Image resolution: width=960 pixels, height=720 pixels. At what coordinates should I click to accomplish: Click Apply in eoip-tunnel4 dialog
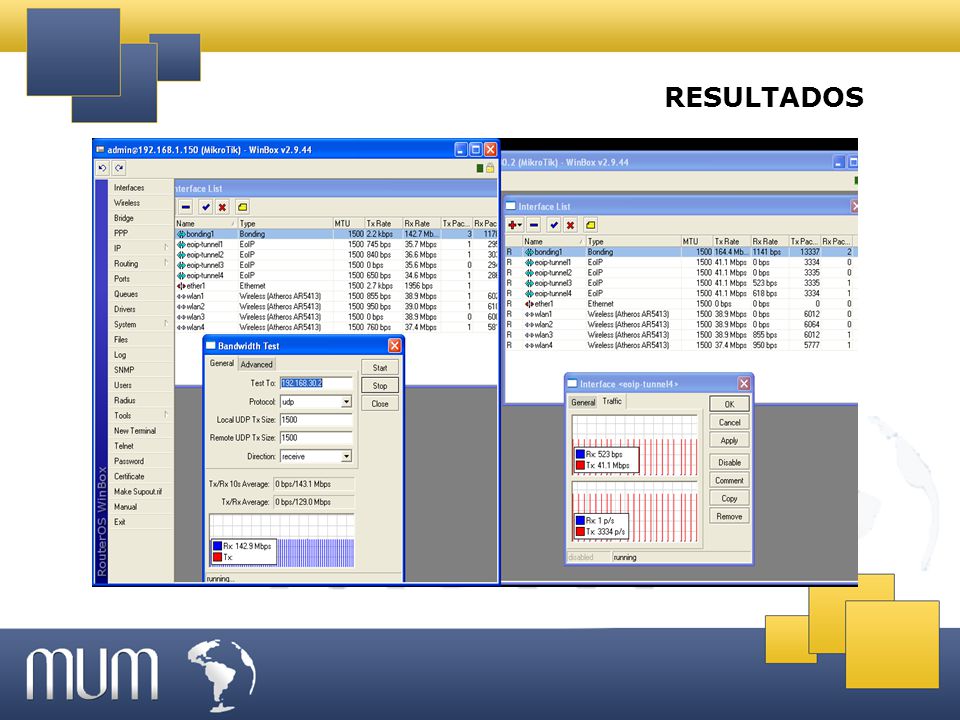[x=729, y=440]
